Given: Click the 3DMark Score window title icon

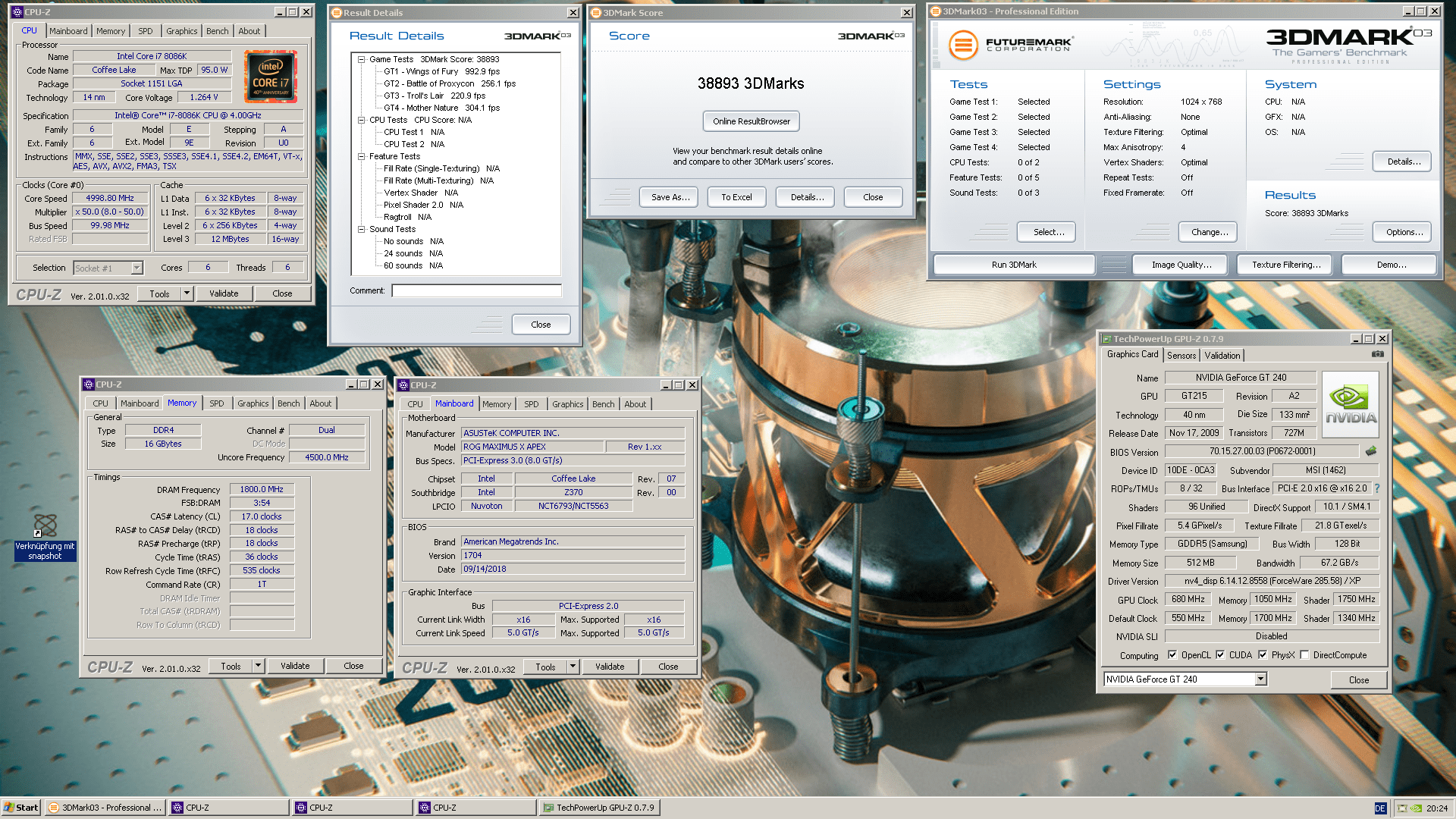Looking at the screenshot, I should (x=596, y=13).
